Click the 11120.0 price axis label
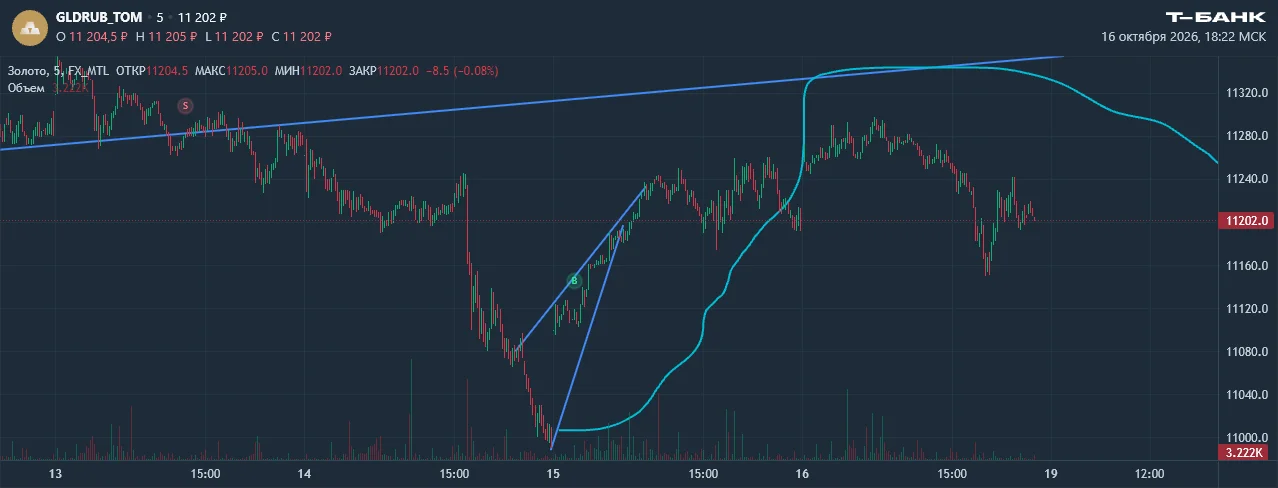The width and height of the screenshot is (1278, 488). (1248, 309)
